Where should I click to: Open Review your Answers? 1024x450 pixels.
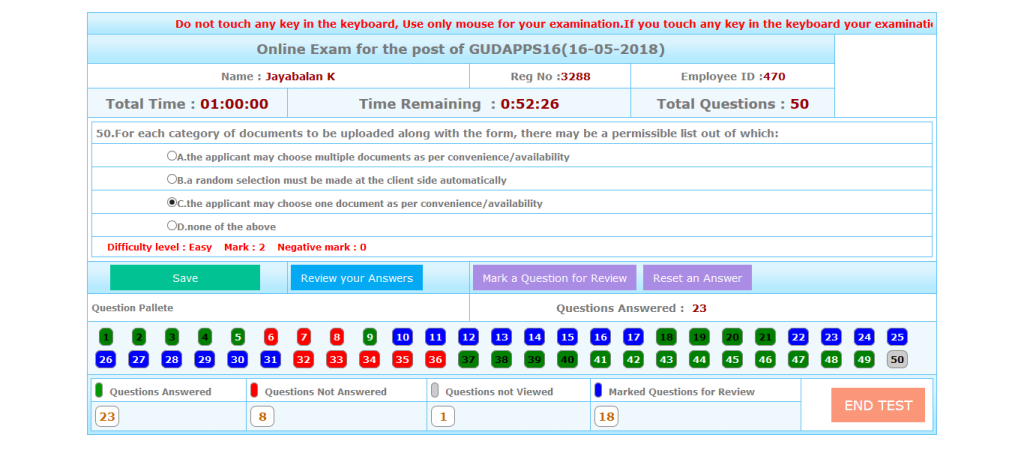357,278
